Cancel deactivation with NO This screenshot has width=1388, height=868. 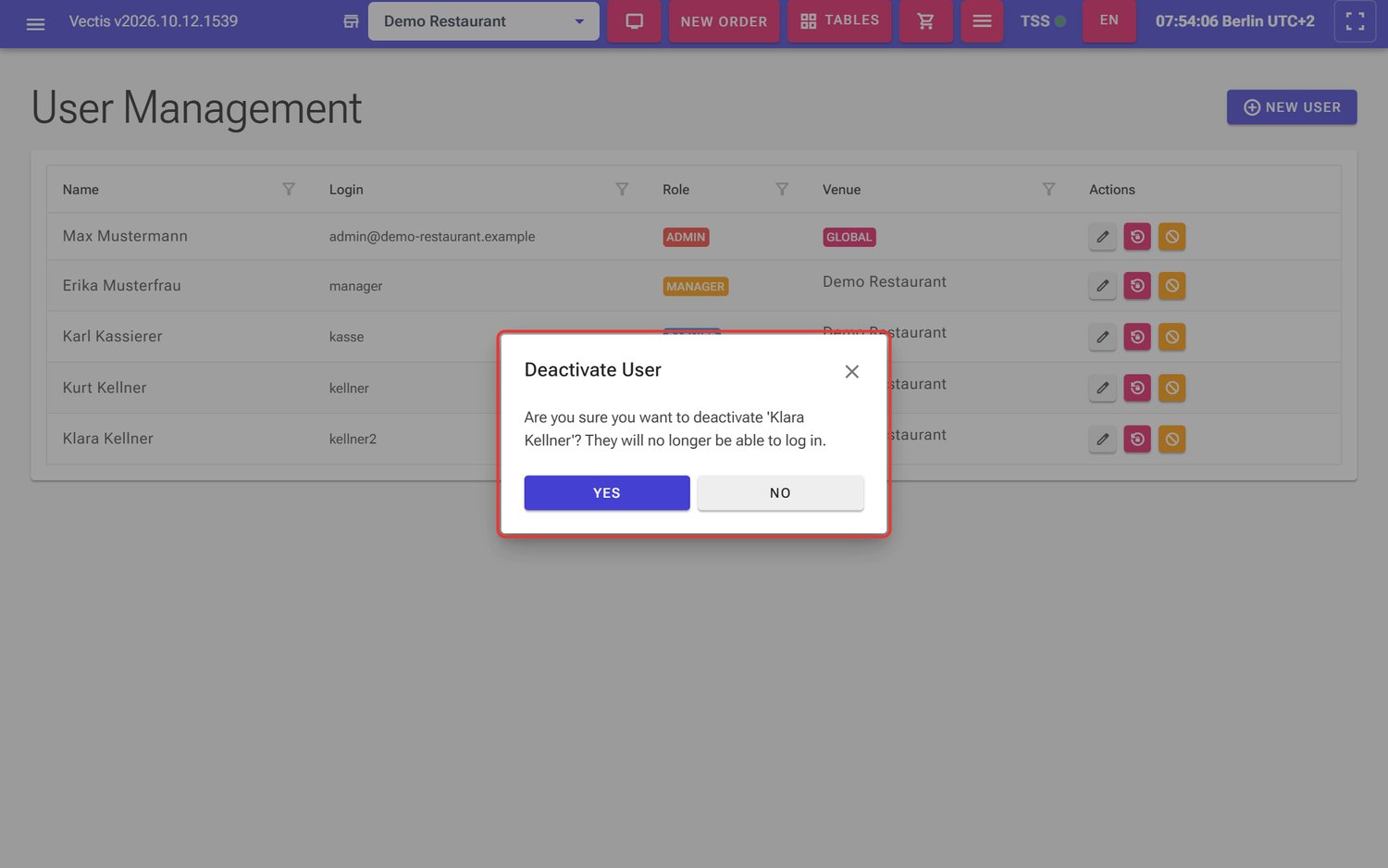780,493
